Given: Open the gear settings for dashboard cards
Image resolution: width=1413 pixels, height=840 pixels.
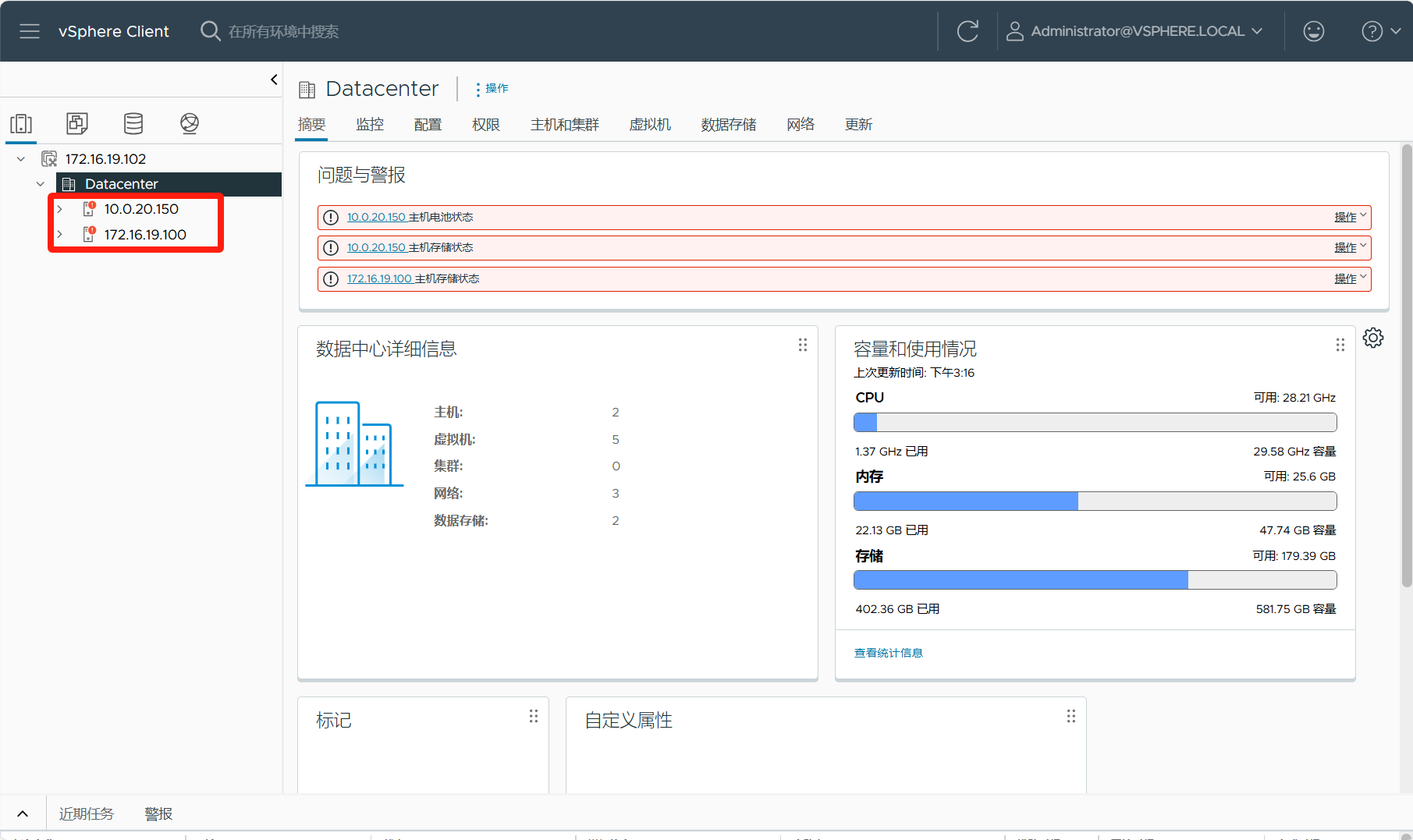Looking at the screenshot, I should (x=1373, y=338).
